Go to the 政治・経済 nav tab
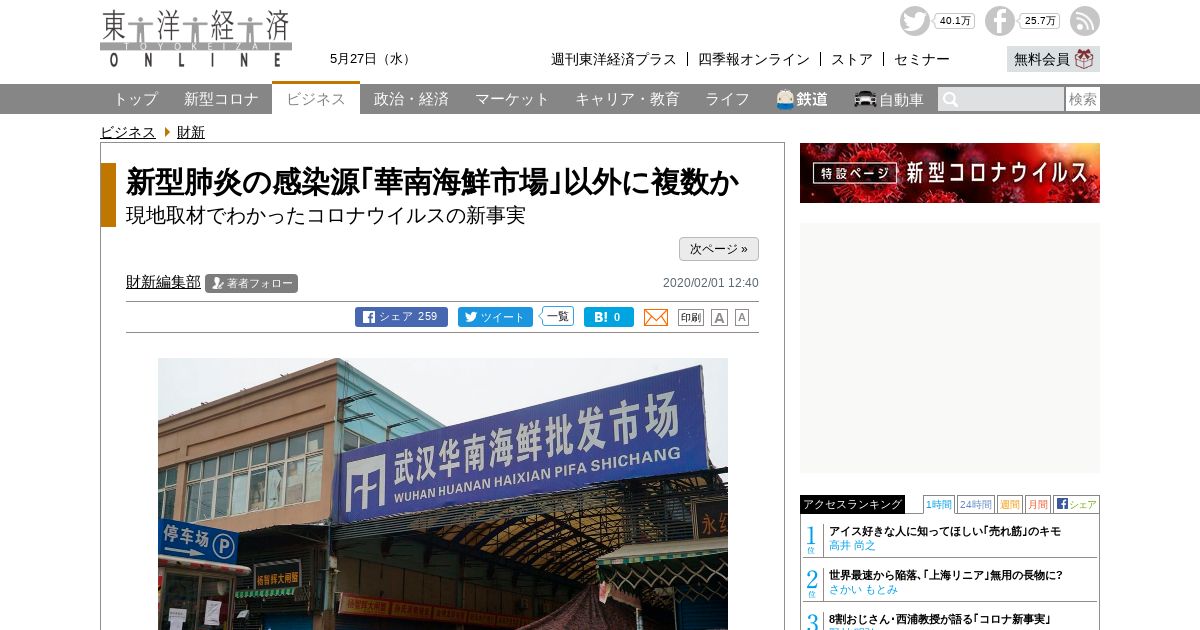Screen dimensions: 1200x630 click(411, 99)
